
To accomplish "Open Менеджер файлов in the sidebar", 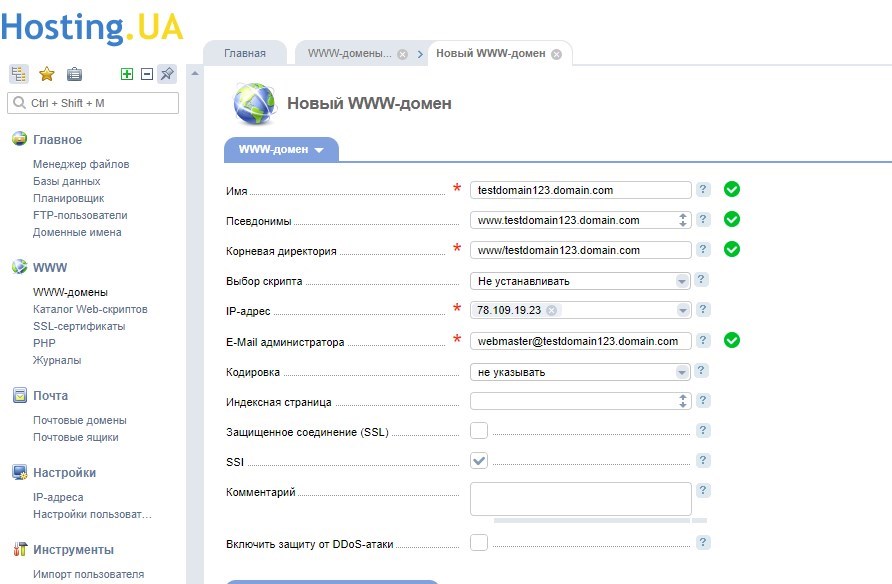I will click(81, 164).
